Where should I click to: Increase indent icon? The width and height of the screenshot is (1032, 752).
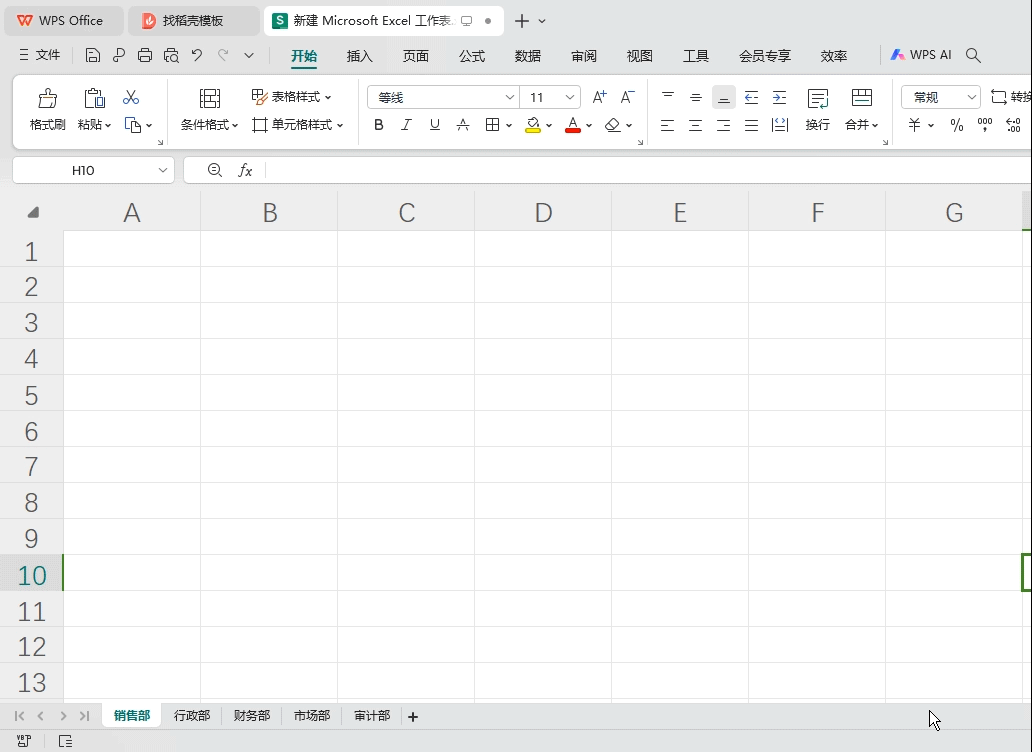pos(779,97)
